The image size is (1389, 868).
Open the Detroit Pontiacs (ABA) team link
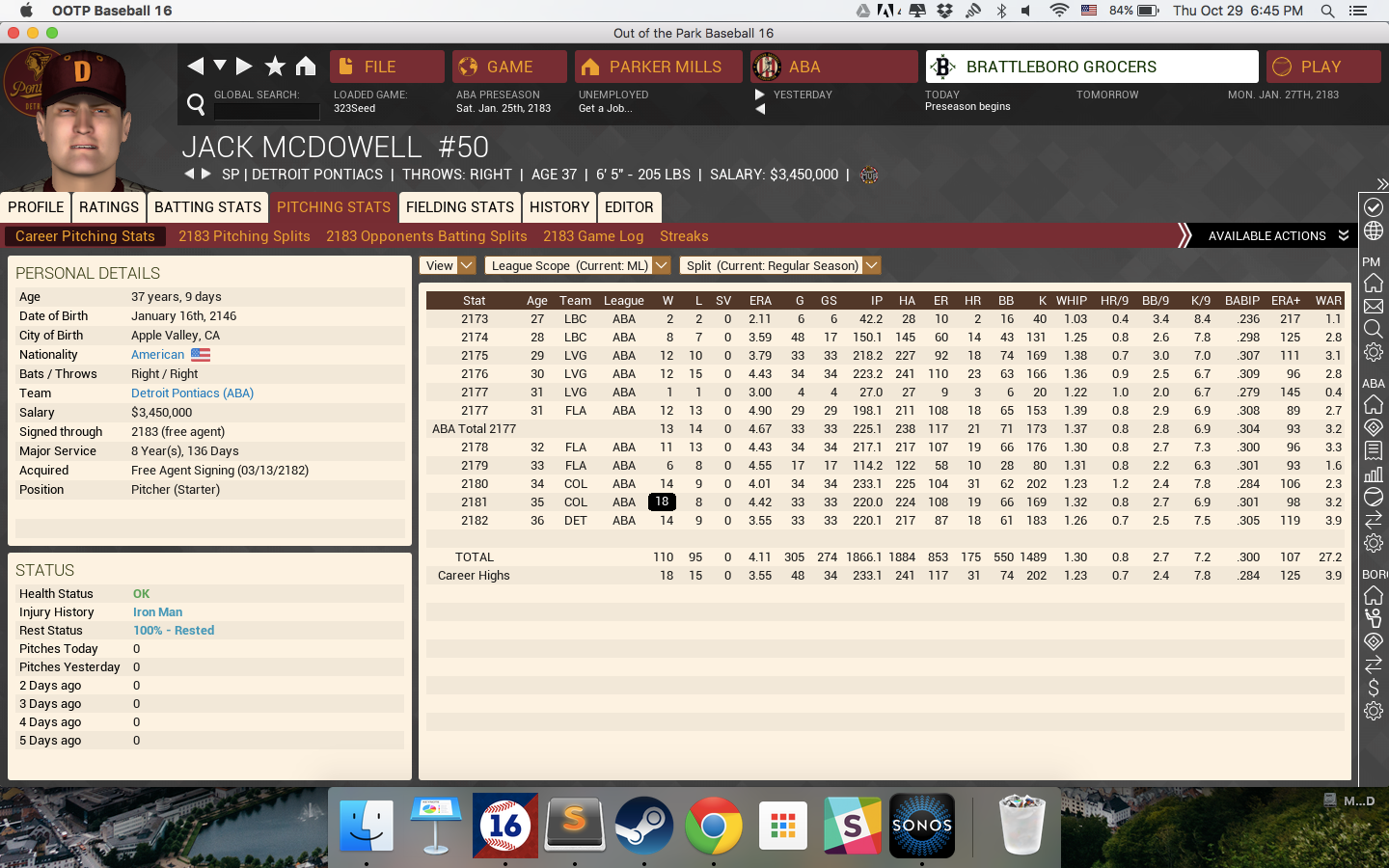coord(192,393)
